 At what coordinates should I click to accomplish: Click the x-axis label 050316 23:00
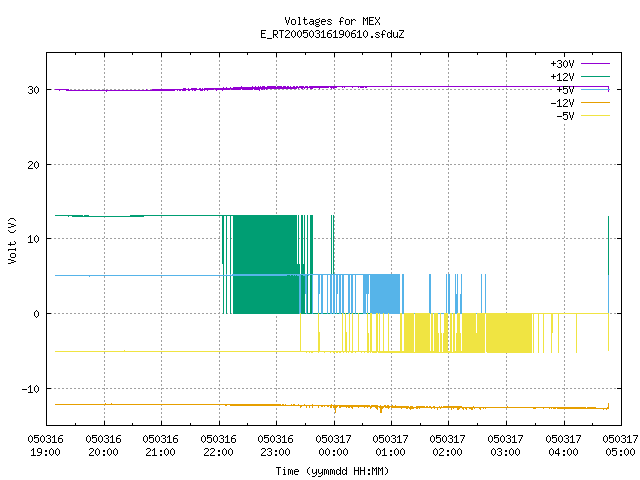click(x=276, y=445)
